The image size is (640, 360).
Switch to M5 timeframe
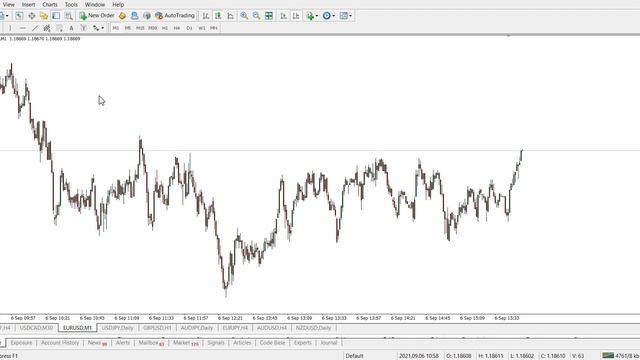pos(128,28)
